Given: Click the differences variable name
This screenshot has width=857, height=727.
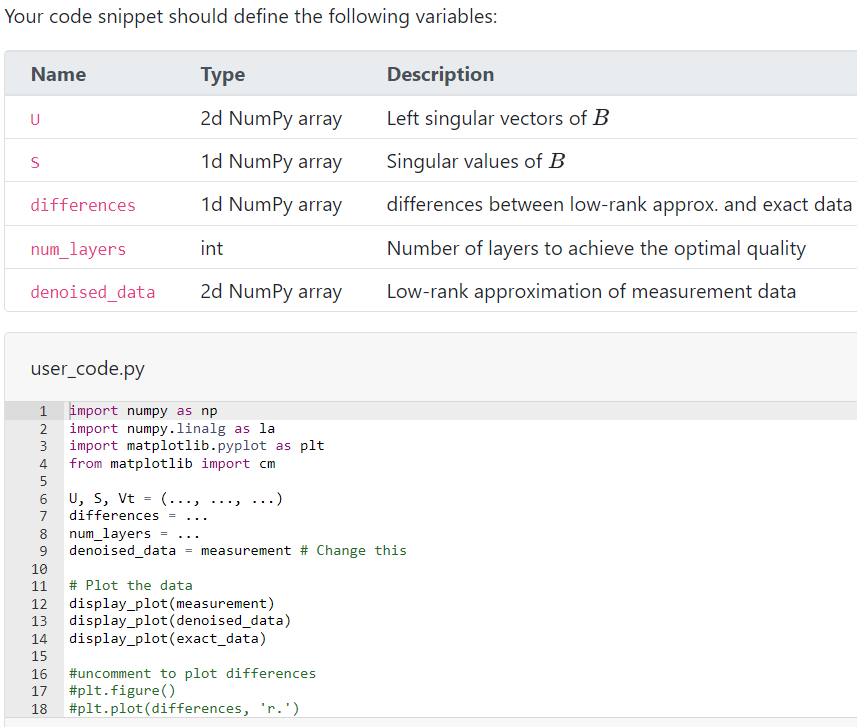Looking at the screenshot, I should click(x=82, y=204).
